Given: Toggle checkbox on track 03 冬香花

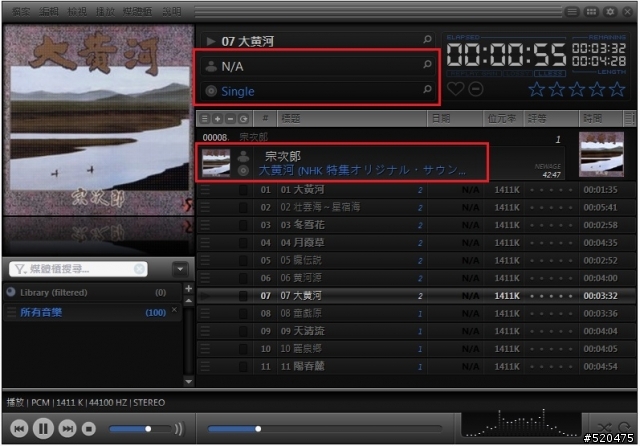Looking at the screenshot, I should click(x=243, y=225).
